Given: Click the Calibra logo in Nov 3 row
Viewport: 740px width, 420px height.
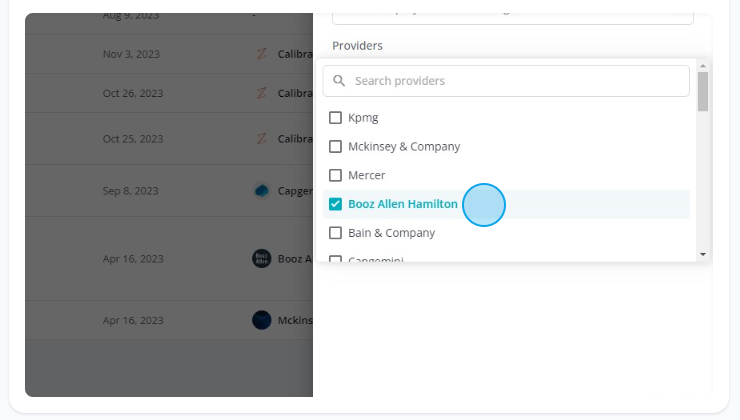Looking at the screenshot, I should click(x=261, y=54).
